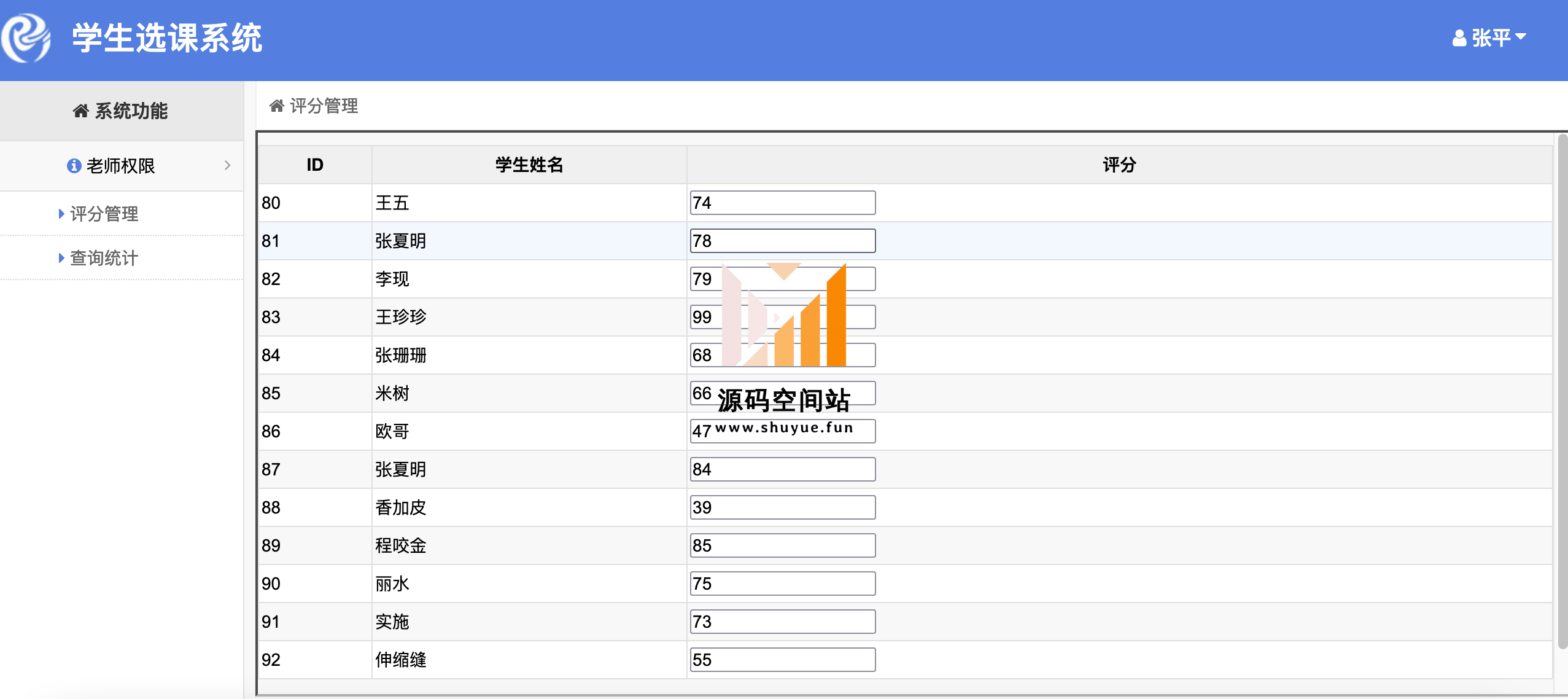Click the info icon beside 老师权限
1568x699 pixels.
(74, 166)
